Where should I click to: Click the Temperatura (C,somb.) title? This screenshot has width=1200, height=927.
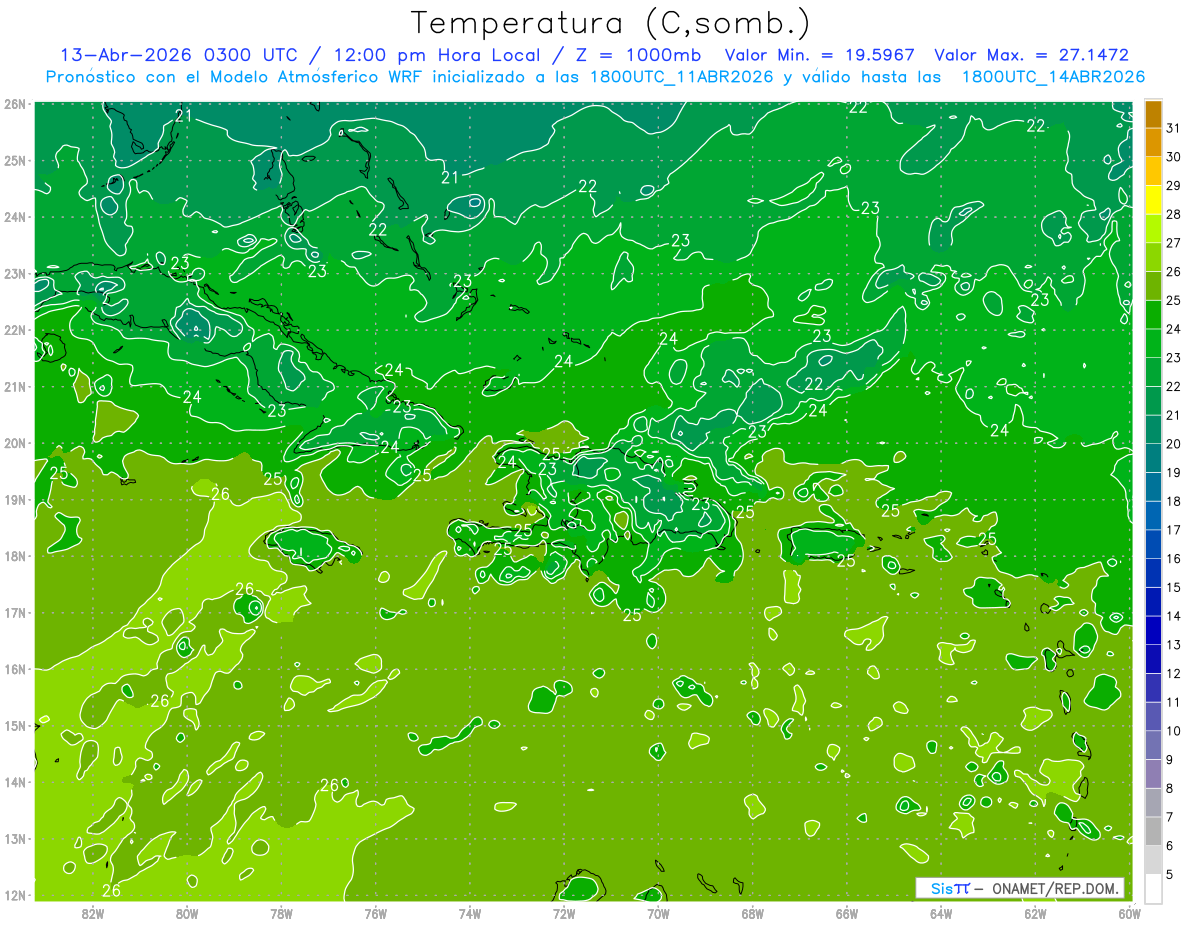[611, 23]
